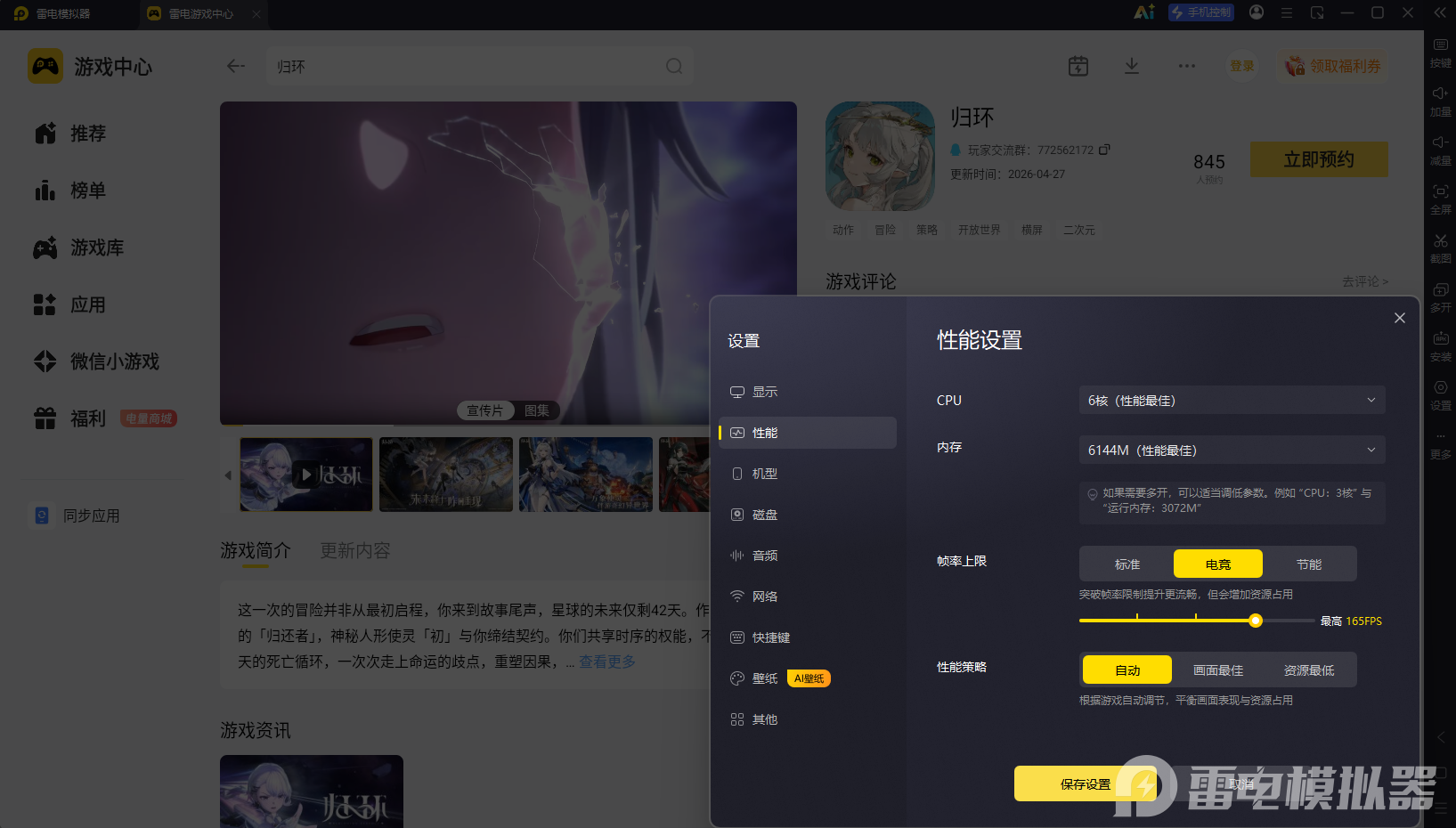
Task: Close the 雷电游戏中心 tab
Action: pos(256,13)
